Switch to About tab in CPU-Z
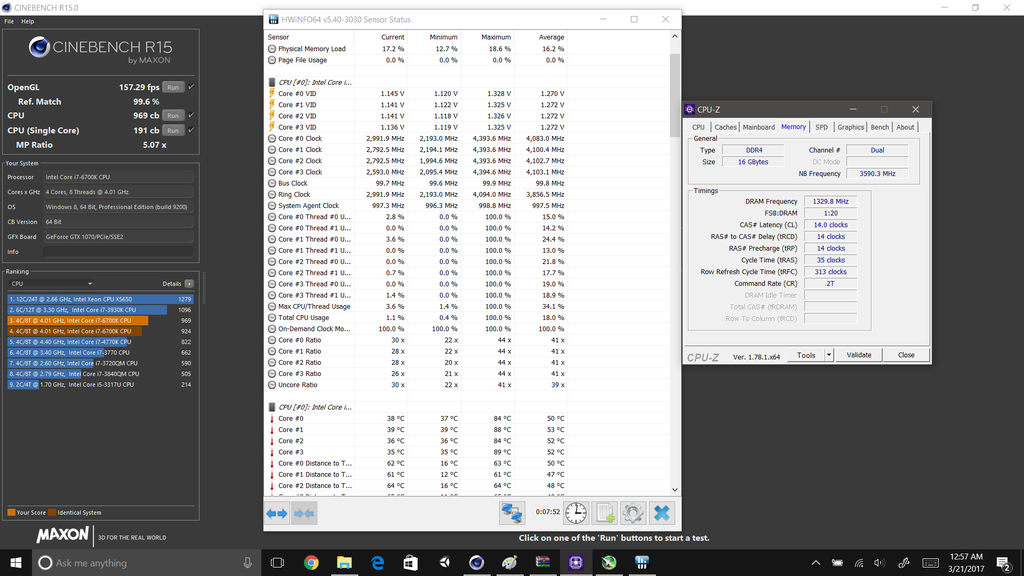 pyautogui.click(x=905, y=127)
